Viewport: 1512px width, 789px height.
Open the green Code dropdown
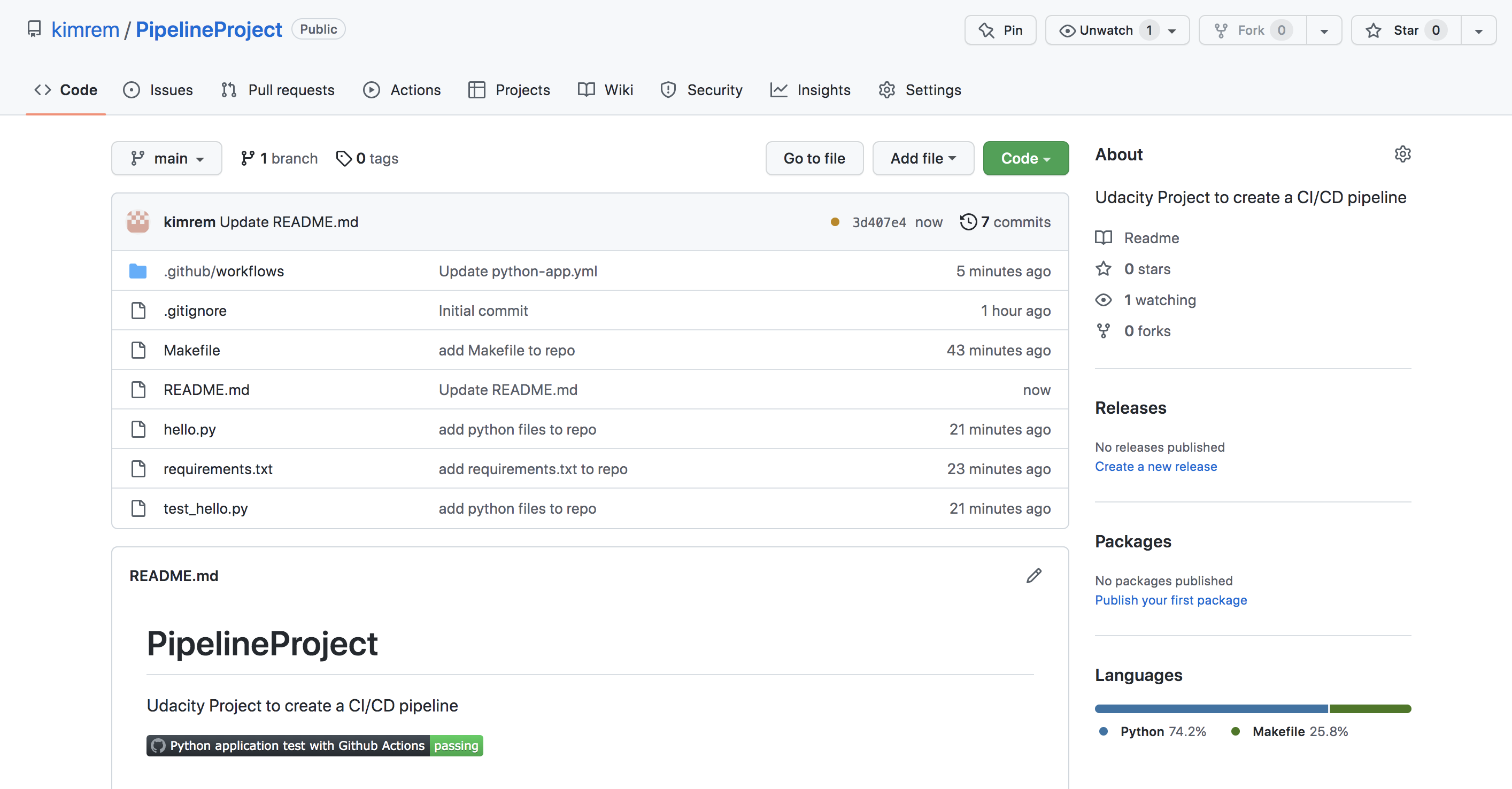coord(1025,159)
